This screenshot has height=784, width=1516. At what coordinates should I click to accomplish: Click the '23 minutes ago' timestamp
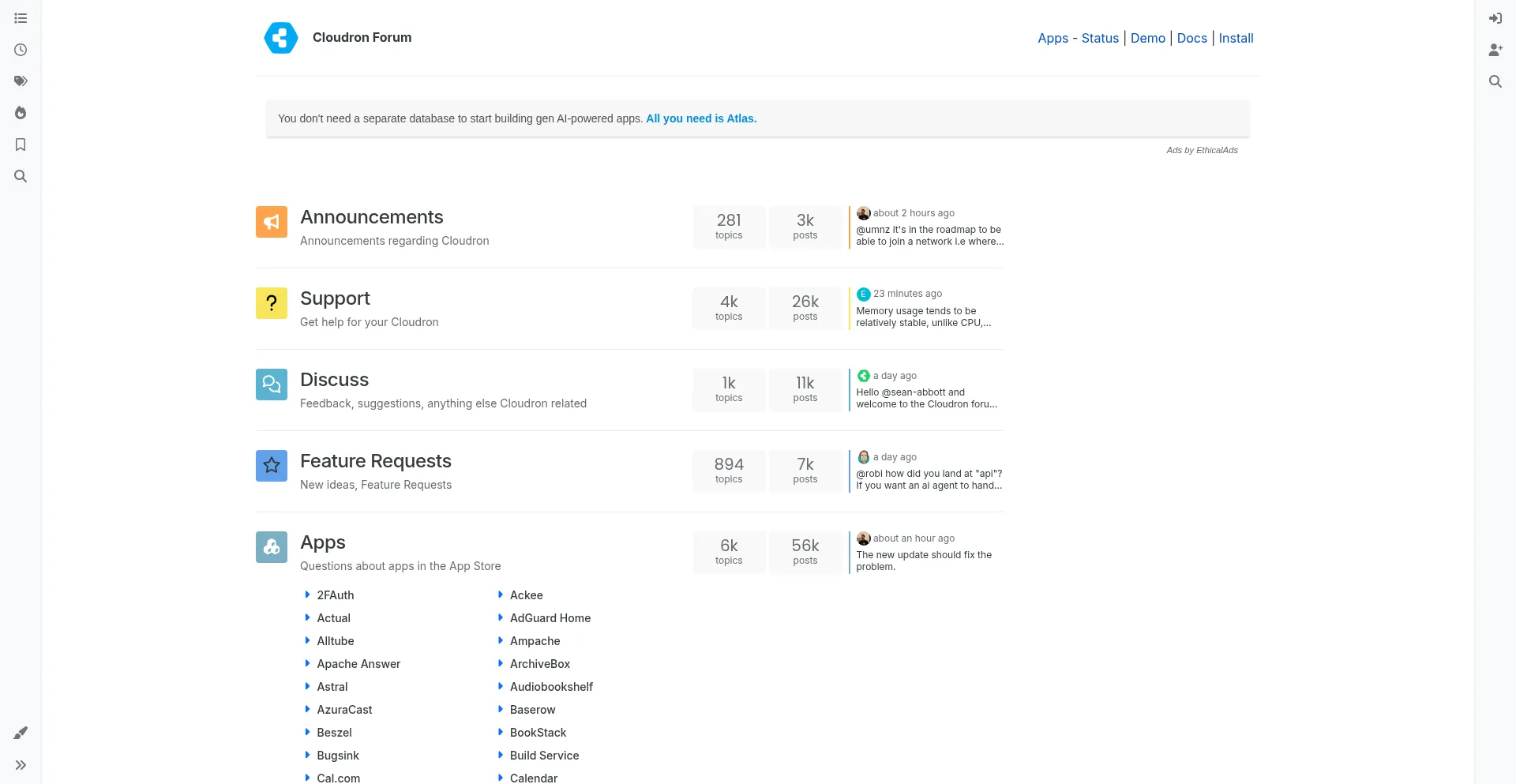point(907,294)
